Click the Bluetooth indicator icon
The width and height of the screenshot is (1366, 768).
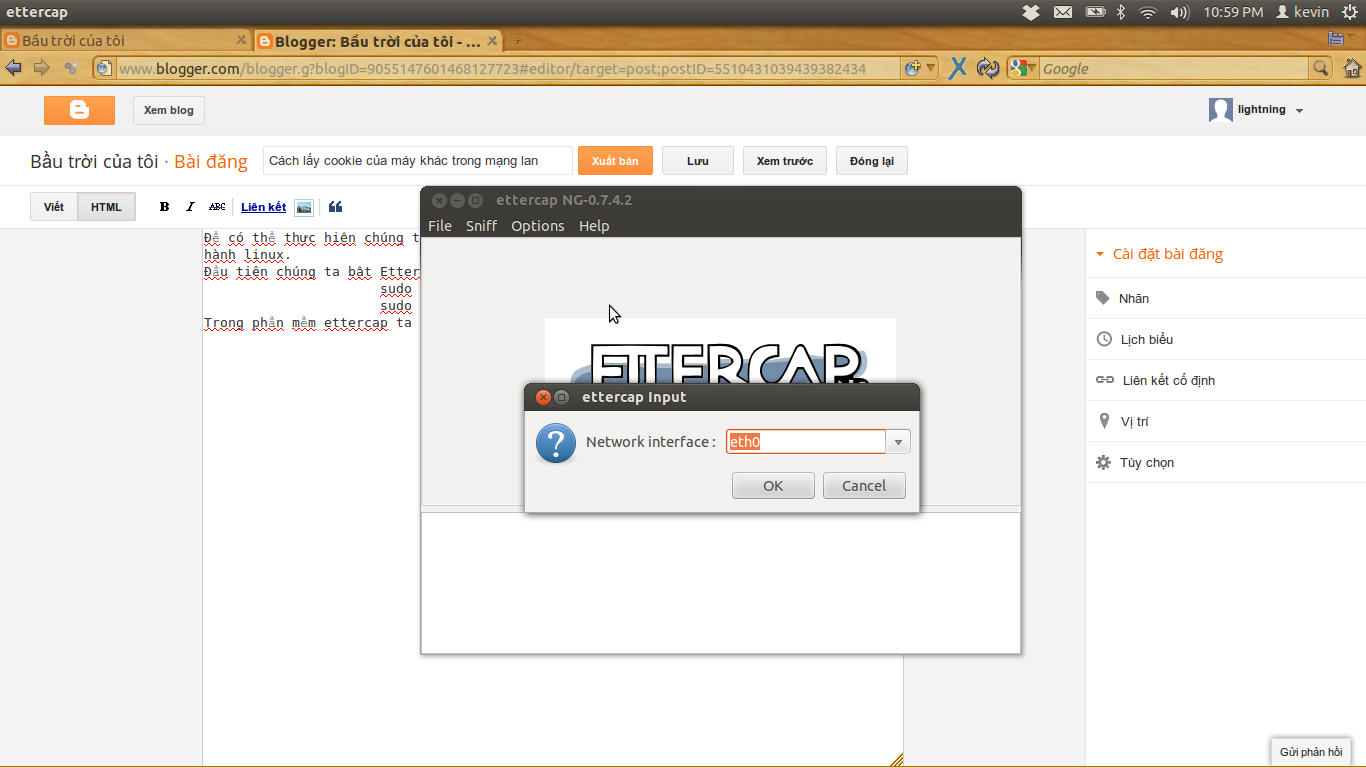tap(1121, 12)
